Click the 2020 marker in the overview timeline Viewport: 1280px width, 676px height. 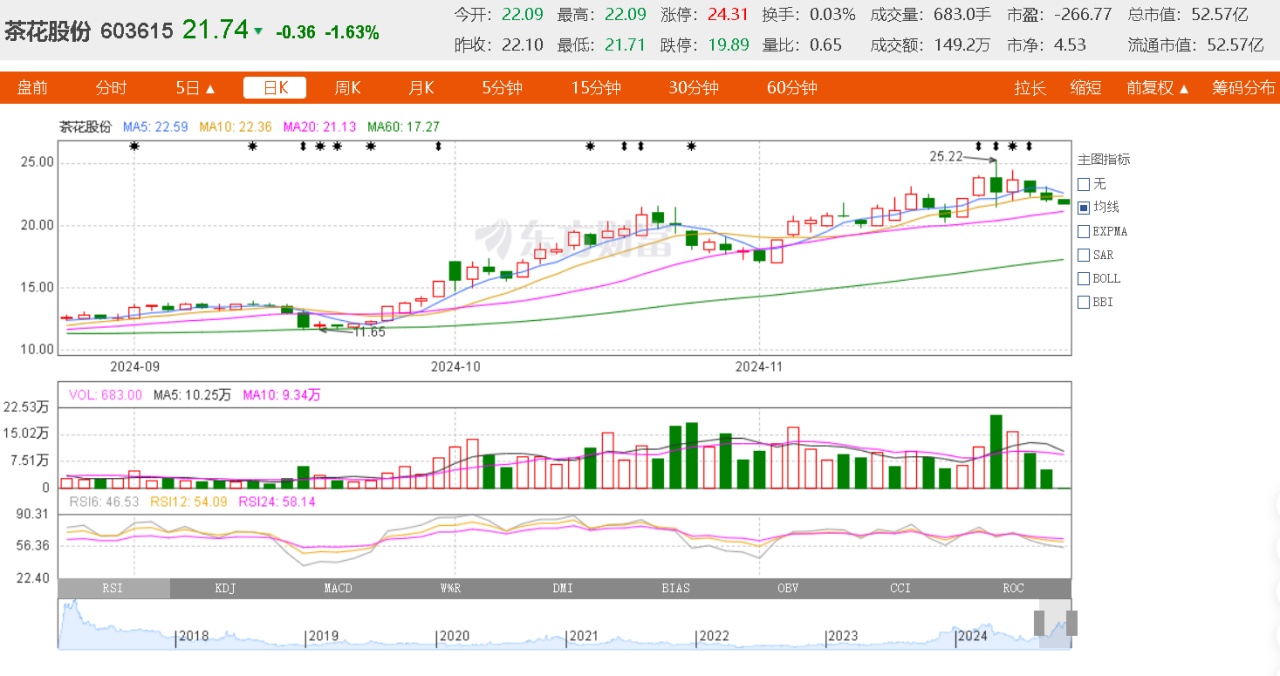(454, 636)
